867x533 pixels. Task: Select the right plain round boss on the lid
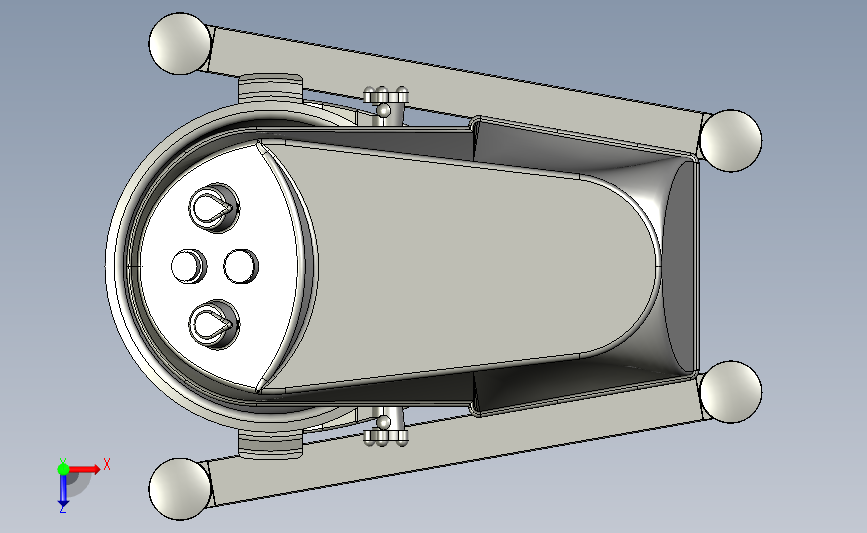pyautogui.click(x=241, y=266)
